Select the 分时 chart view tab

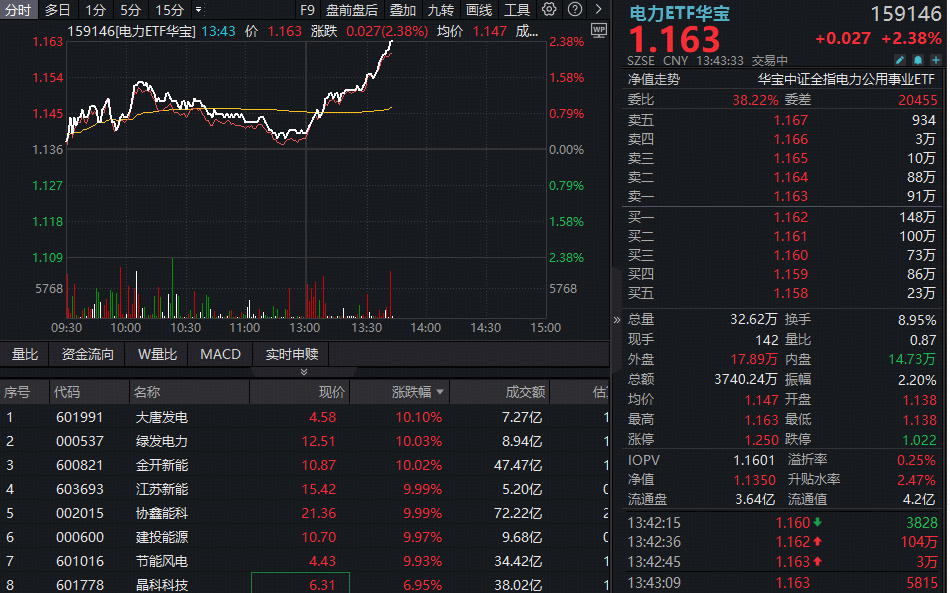click(17, 9)
